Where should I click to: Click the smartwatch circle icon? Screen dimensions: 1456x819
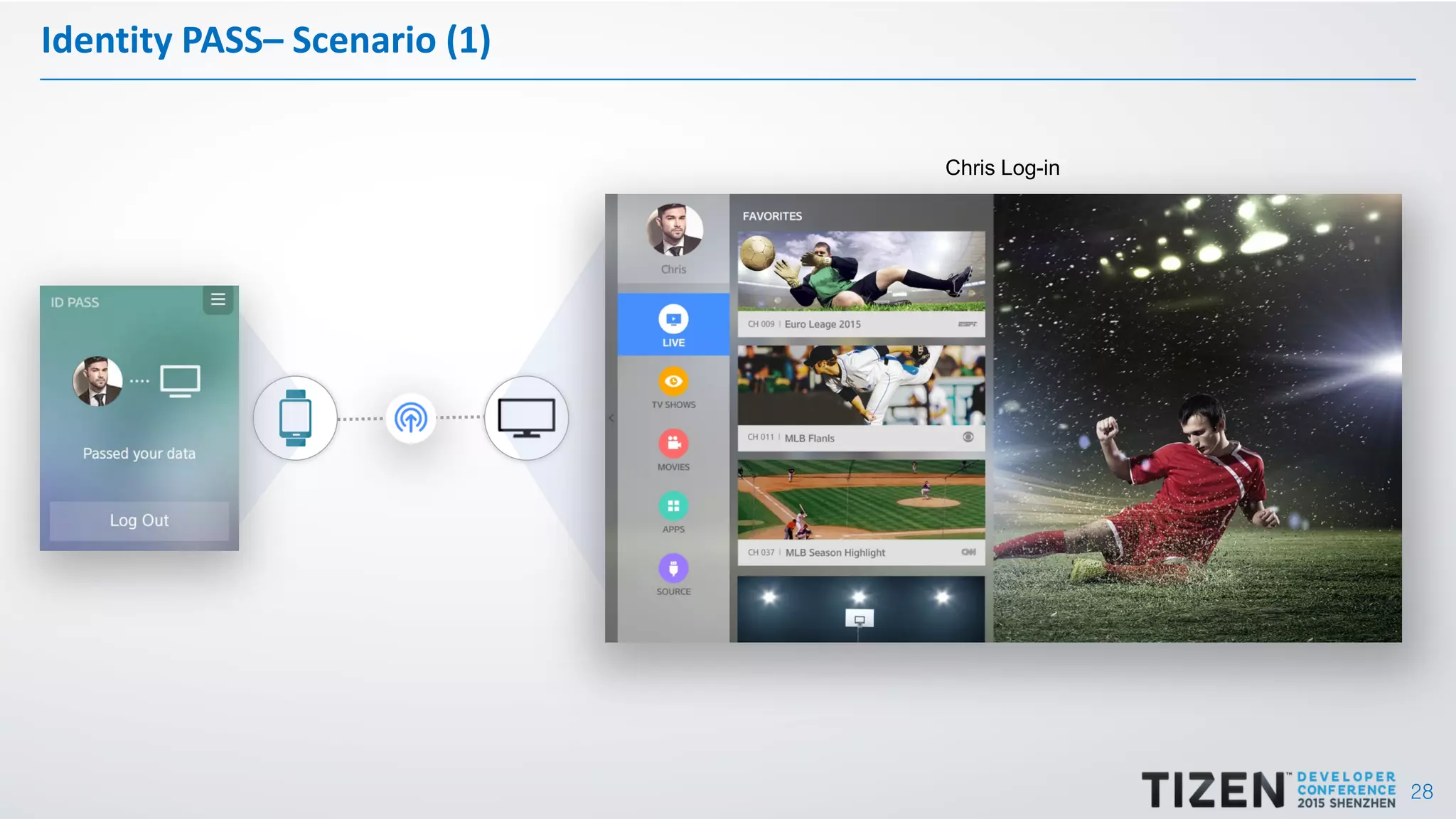295,418
